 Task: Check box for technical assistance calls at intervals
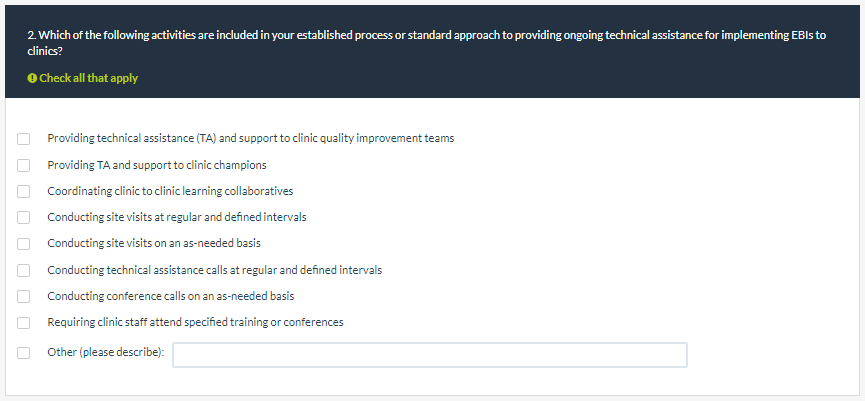(x=24, y=270)
